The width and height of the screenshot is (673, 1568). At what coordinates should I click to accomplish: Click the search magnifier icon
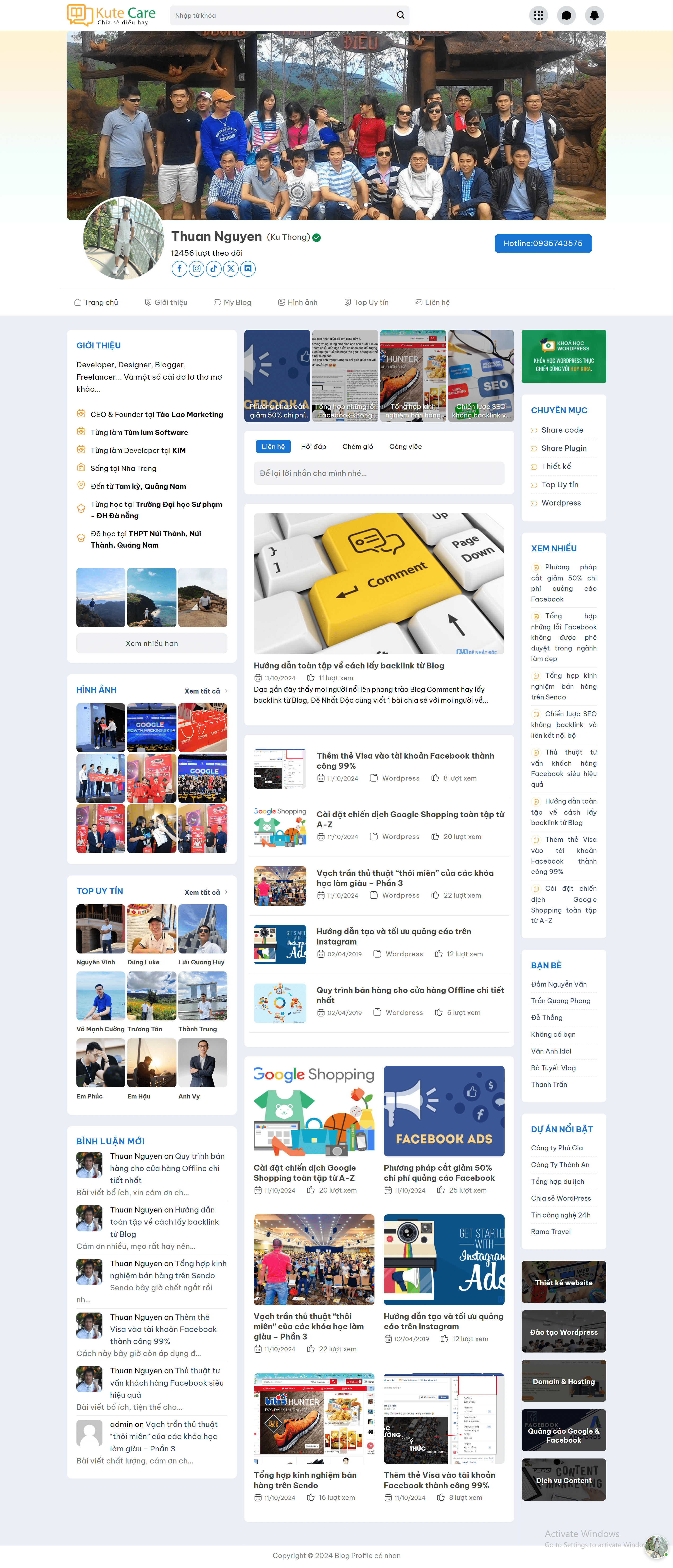pyautogui.click(x=400, y=15)
